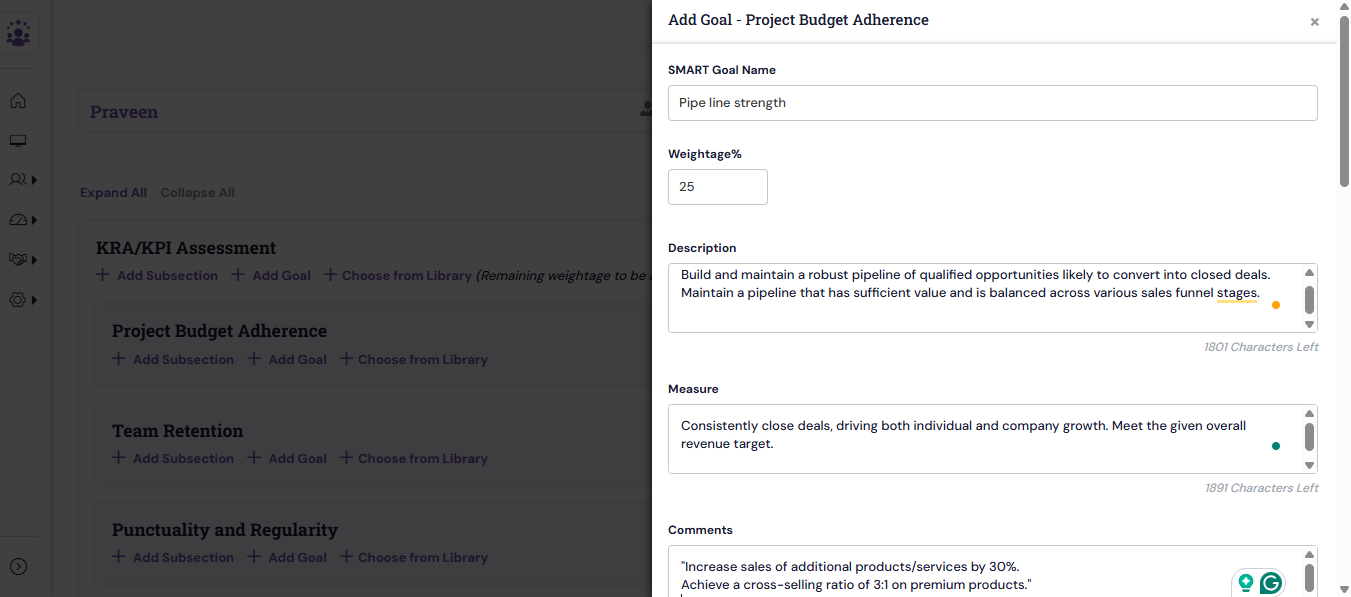Screen dimensions: 1351x597
Task: Click the SMART Goal Name input field
Action: click(x=992, y=103)
